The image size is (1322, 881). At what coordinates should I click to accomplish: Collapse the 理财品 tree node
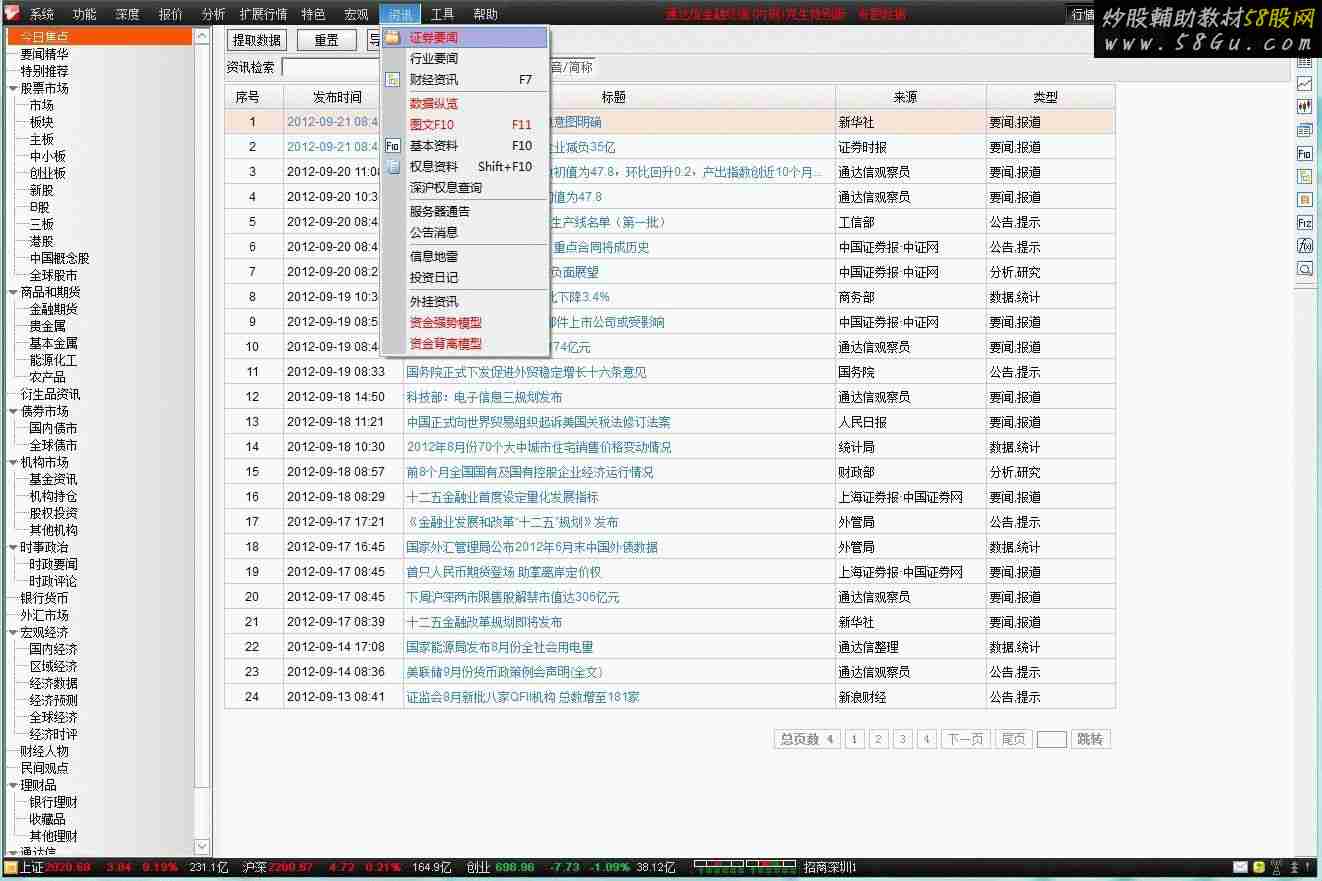pyautogui.click(x=13, y=785)
